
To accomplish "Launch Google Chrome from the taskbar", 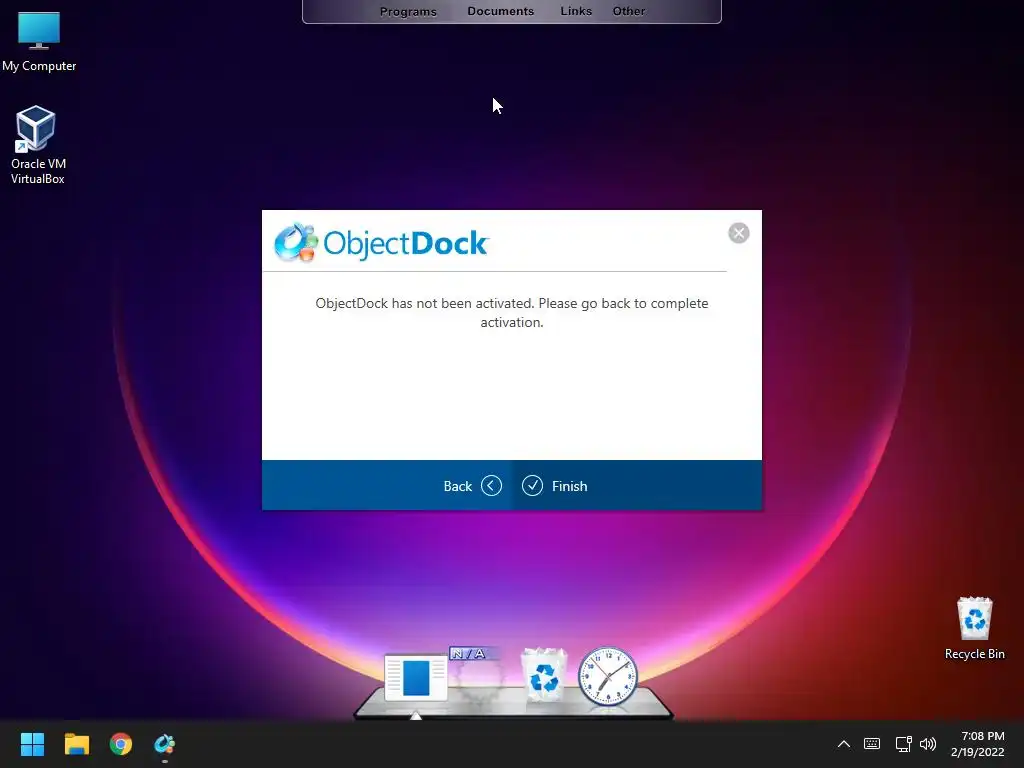I will click(x=121, y=744).
